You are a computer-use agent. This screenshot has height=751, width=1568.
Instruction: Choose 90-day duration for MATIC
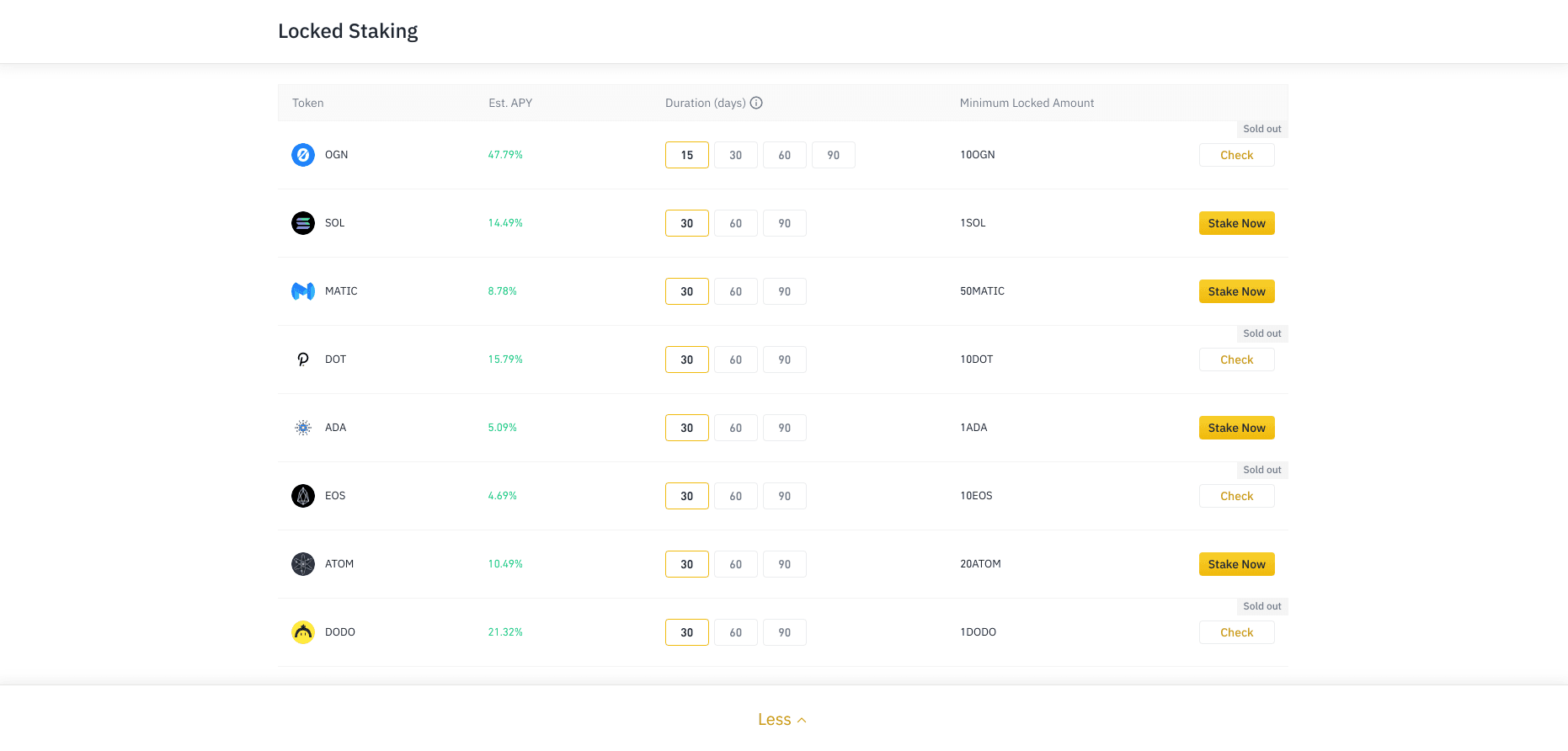[784, 291]
